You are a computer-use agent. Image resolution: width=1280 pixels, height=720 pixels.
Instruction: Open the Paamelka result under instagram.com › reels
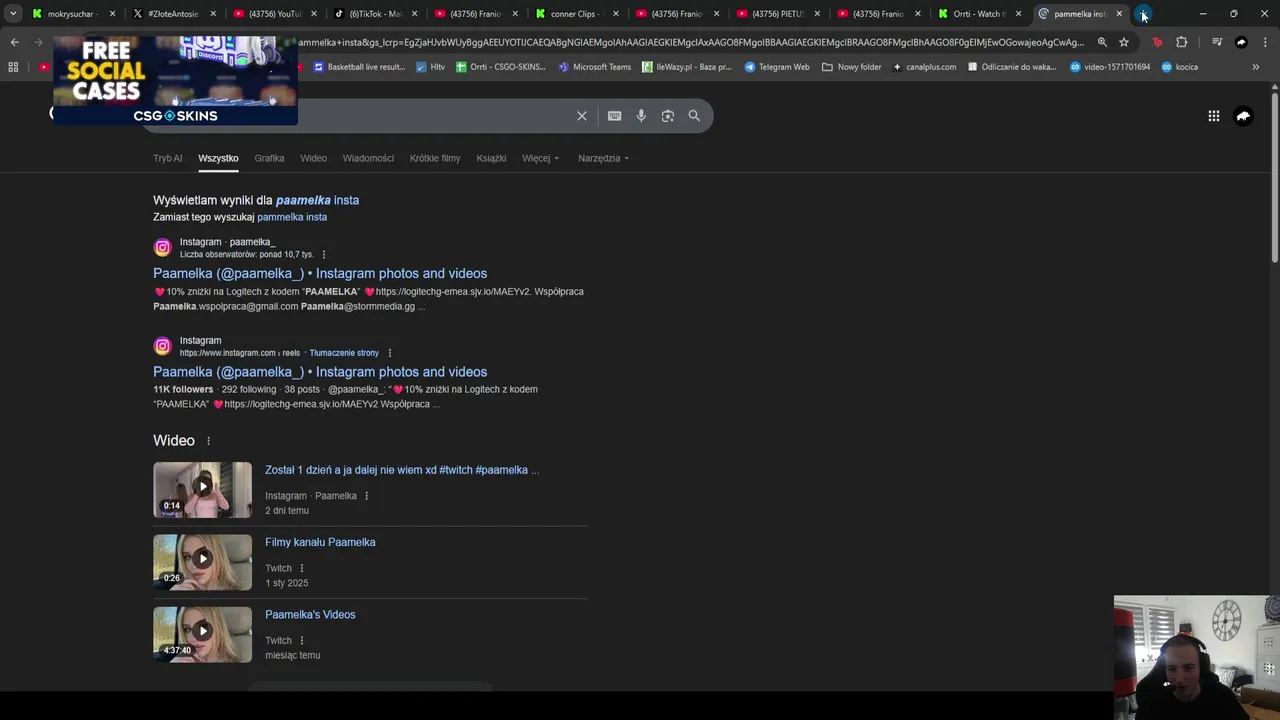(x=320, y=372)
